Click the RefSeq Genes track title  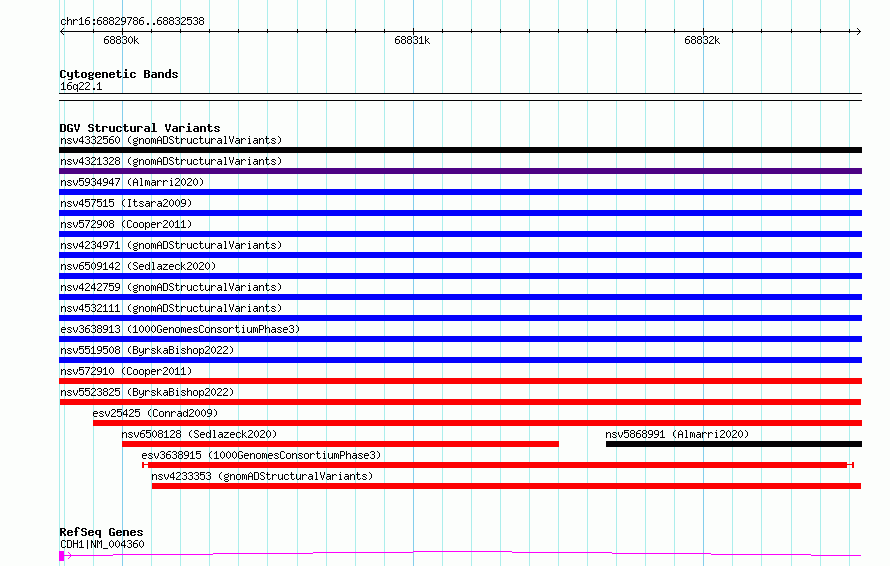(x=101, y=532)
